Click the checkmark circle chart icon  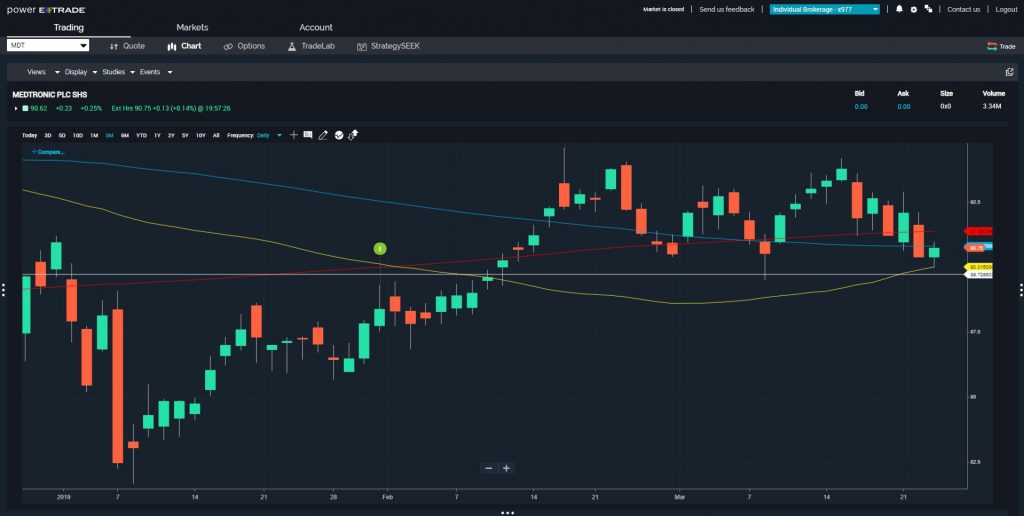339,135
